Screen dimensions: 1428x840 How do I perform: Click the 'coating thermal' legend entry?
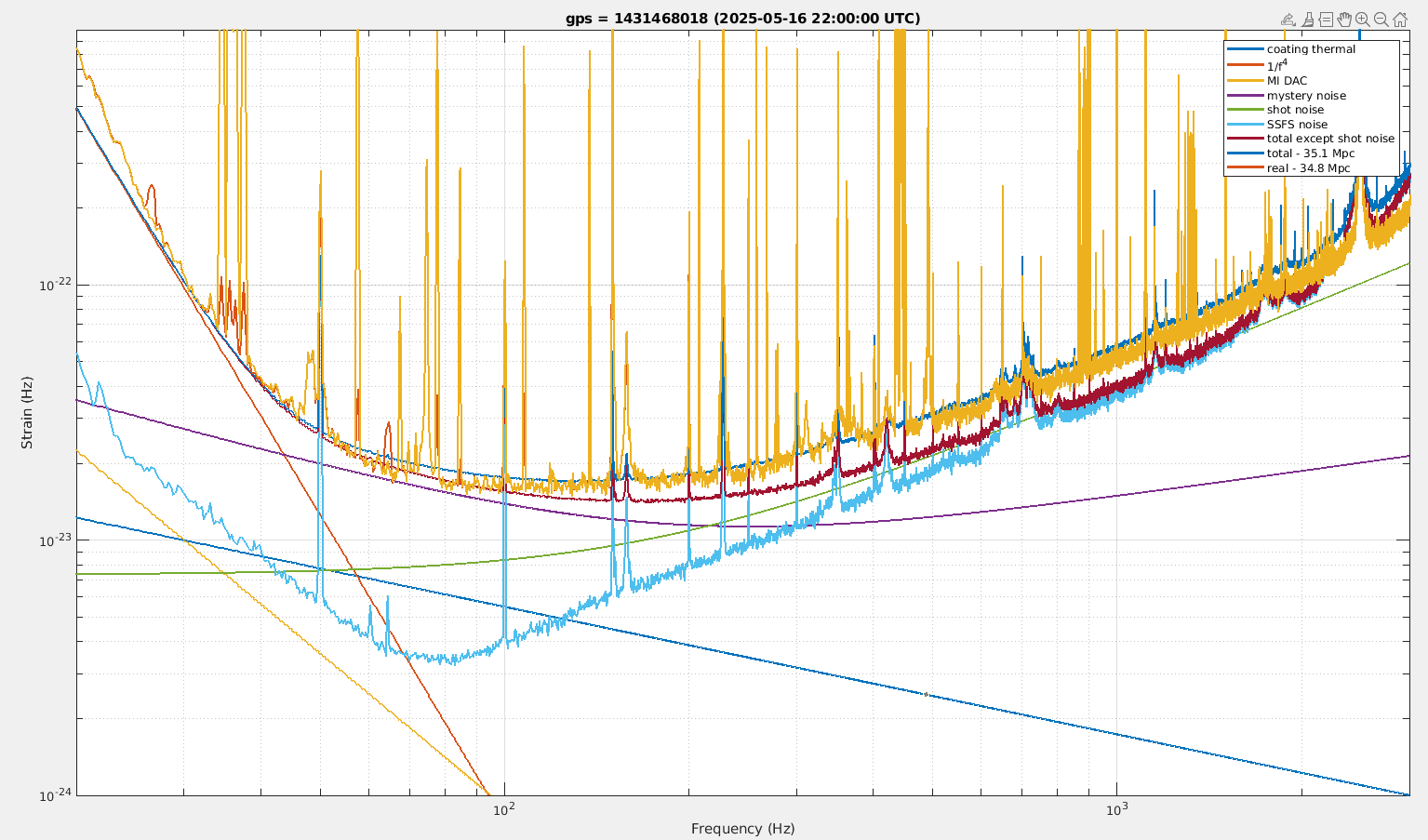point(1311,49)
